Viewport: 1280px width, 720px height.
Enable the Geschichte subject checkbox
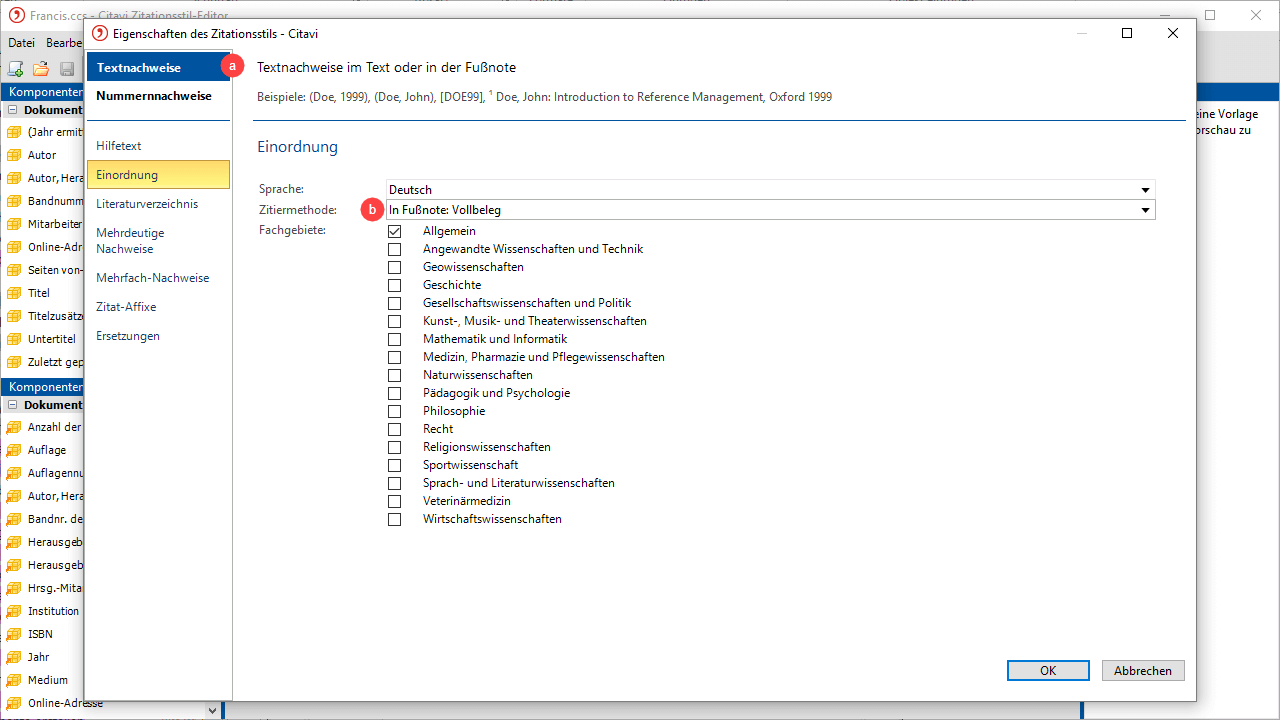click(395, 285)
